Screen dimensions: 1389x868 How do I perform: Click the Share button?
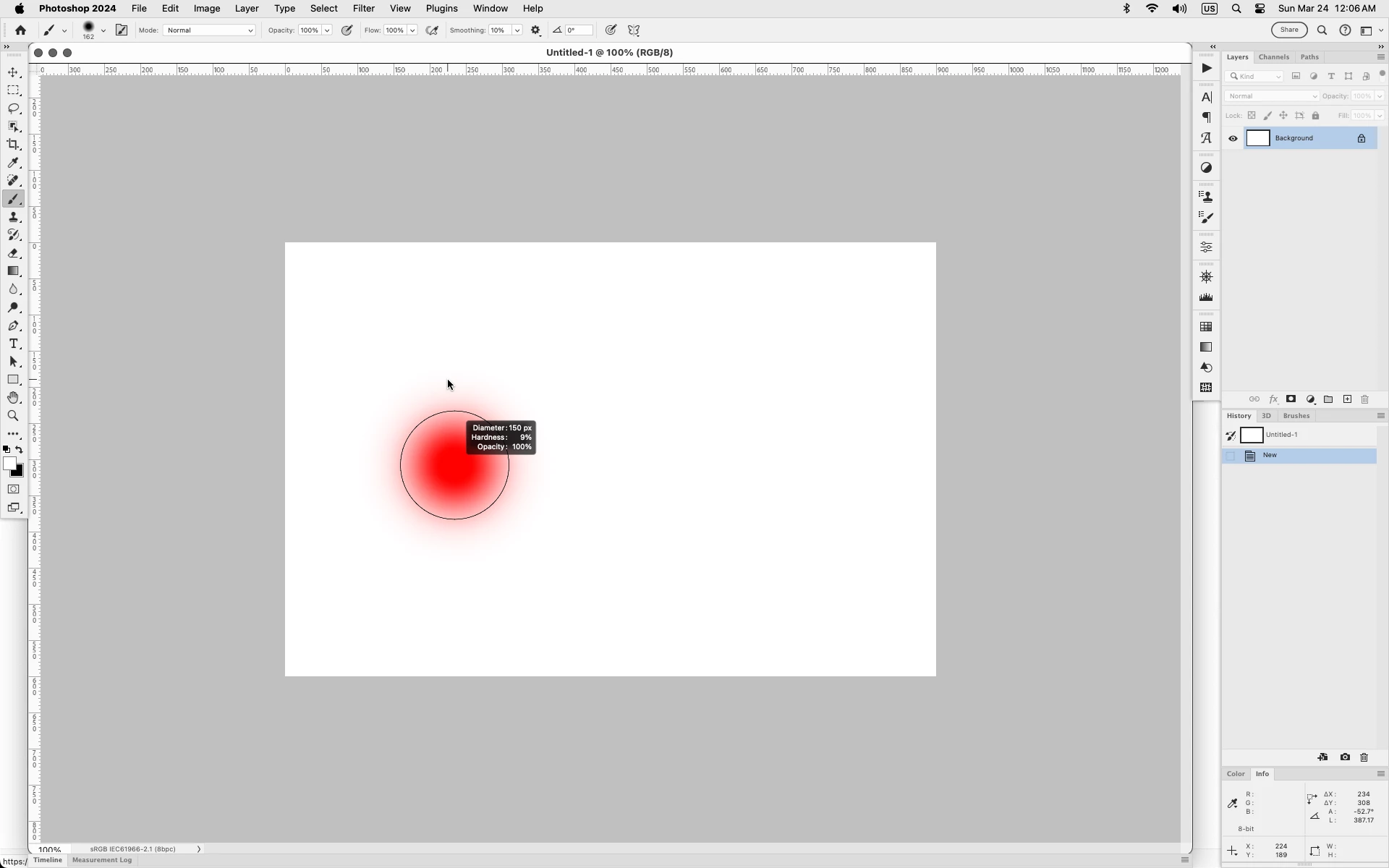(1289, 30)
